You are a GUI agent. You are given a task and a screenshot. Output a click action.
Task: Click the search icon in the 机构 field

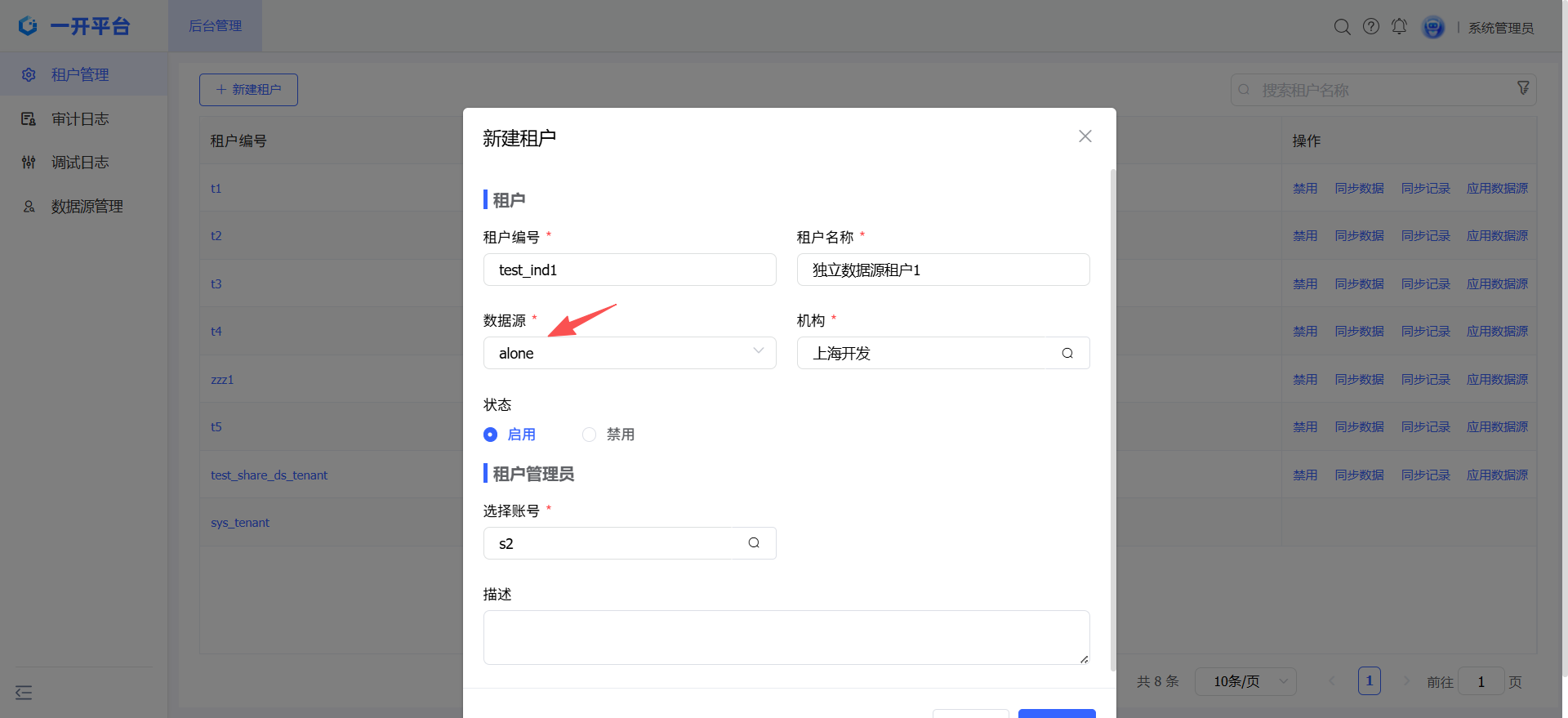coord(1067,353)
